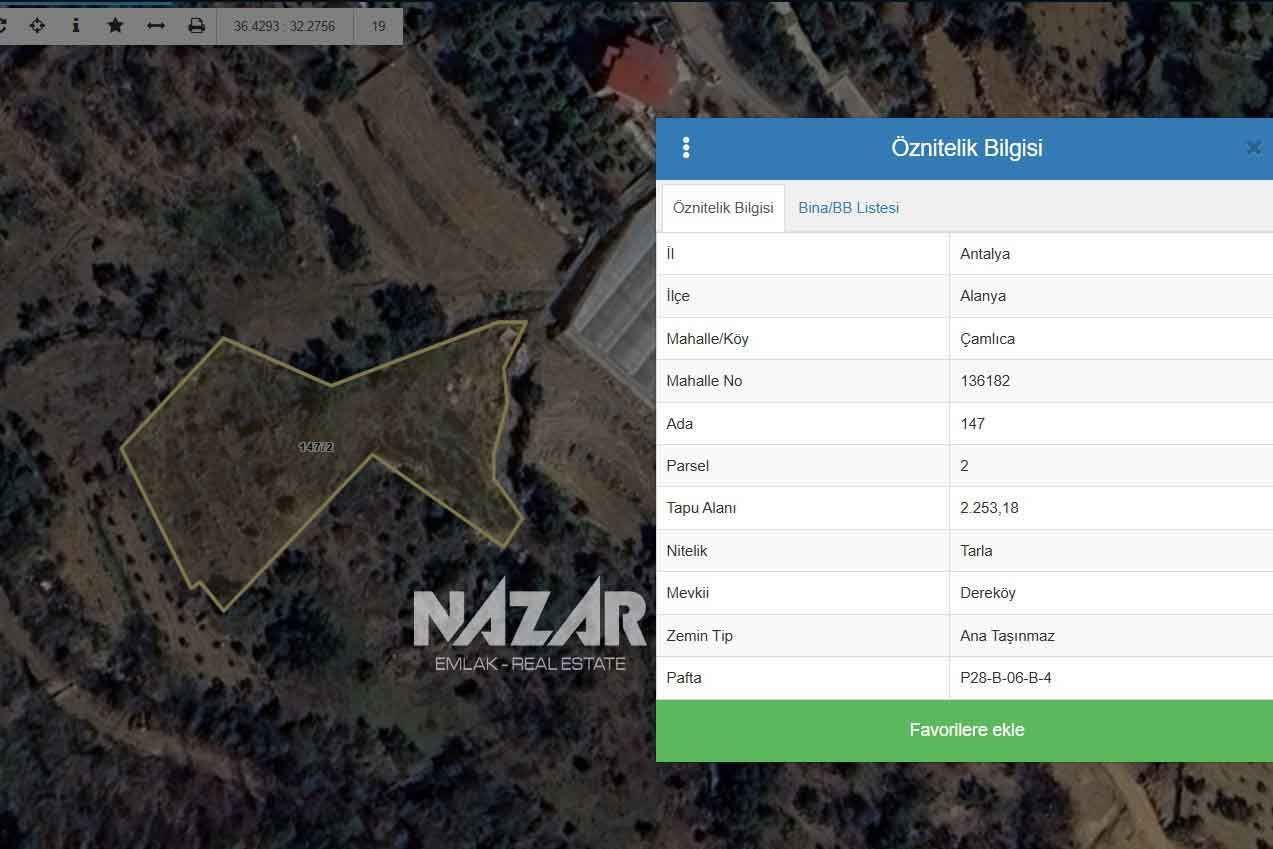Click the 147/2 parcel label on map
The image size is (1273, 849).
[x=316, y=447]
